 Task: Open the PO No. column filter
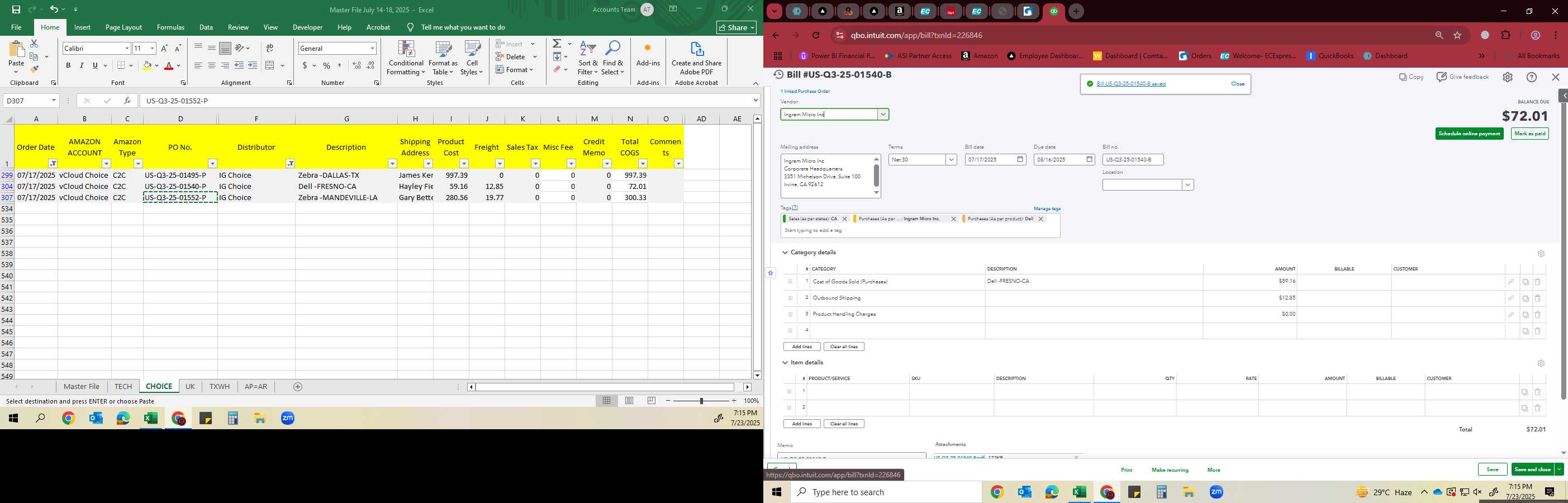[x=212, y=163]
